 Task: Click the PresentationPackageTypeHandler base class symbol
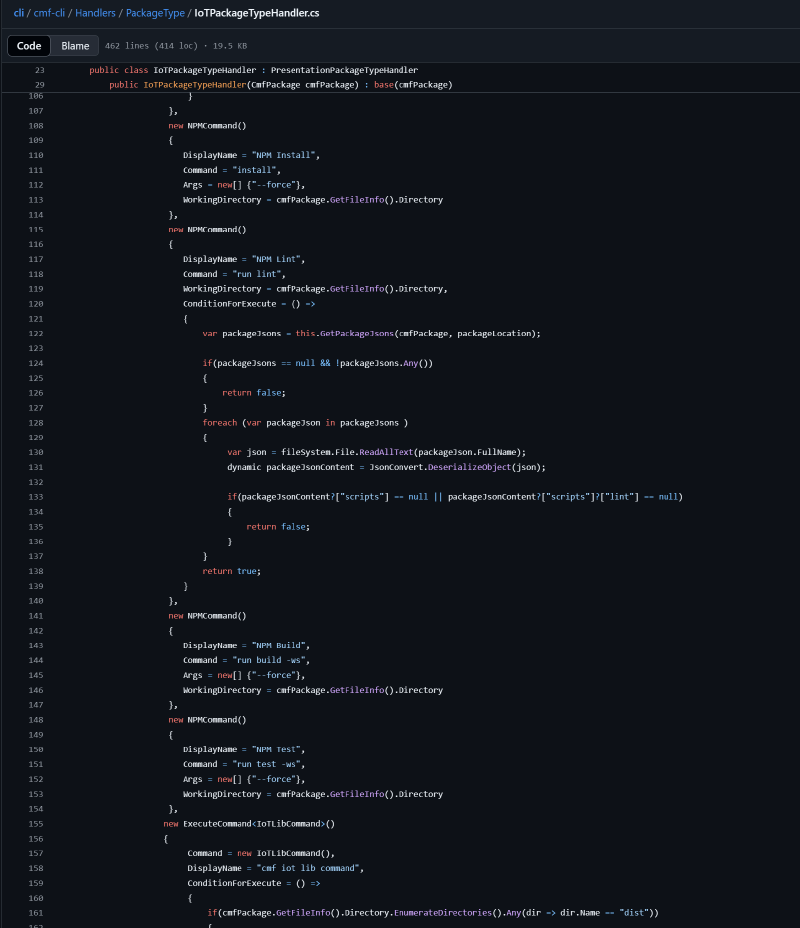pos(346,69)
